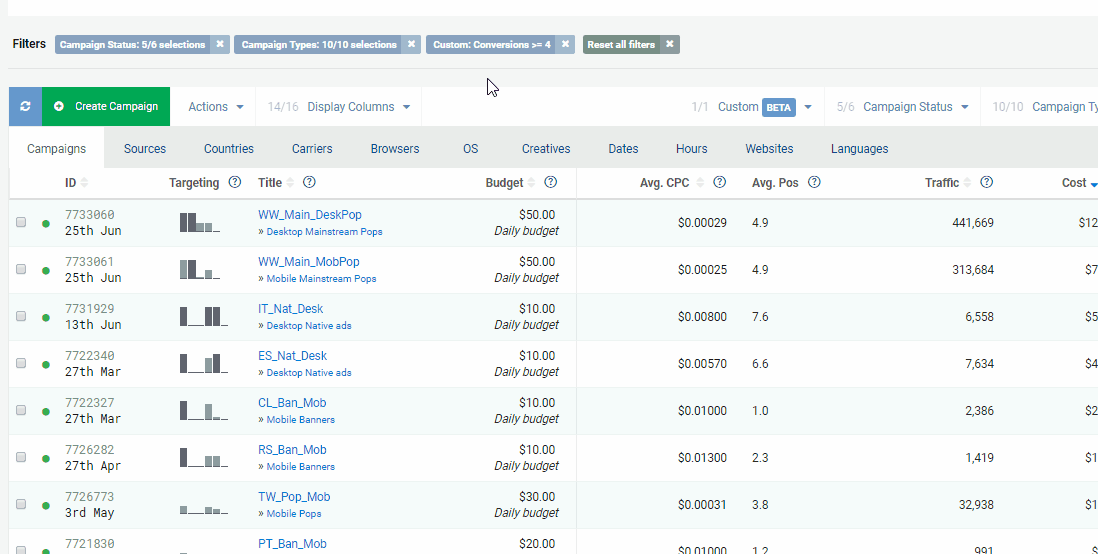Image resolution: width=1098 pixels, height=554 pixels.
Task: Select checkbox for campaign 7726773
Action: coord(21,504)
